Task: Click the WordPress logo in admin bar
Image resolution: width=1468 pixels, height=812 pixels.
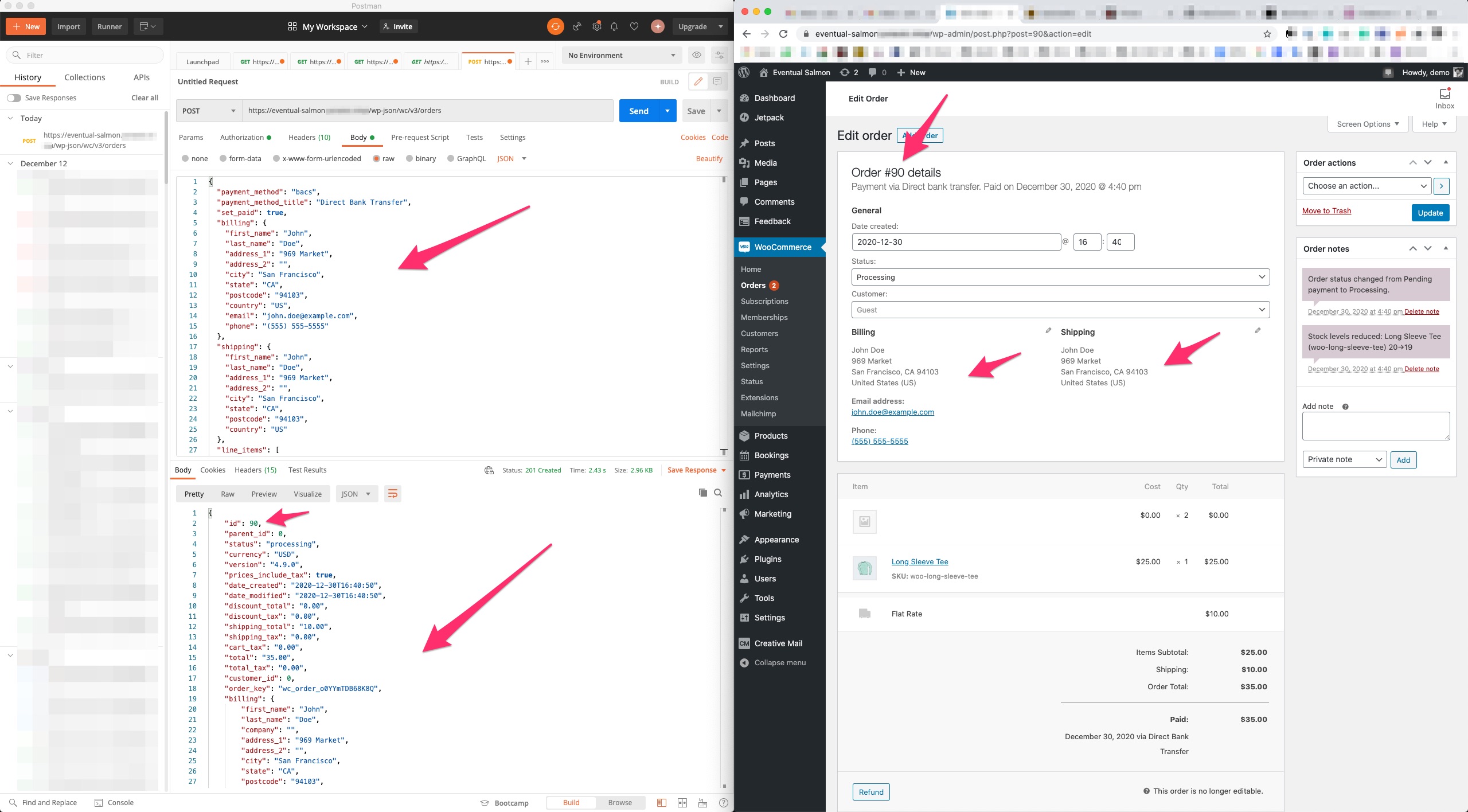Action: 744,72
